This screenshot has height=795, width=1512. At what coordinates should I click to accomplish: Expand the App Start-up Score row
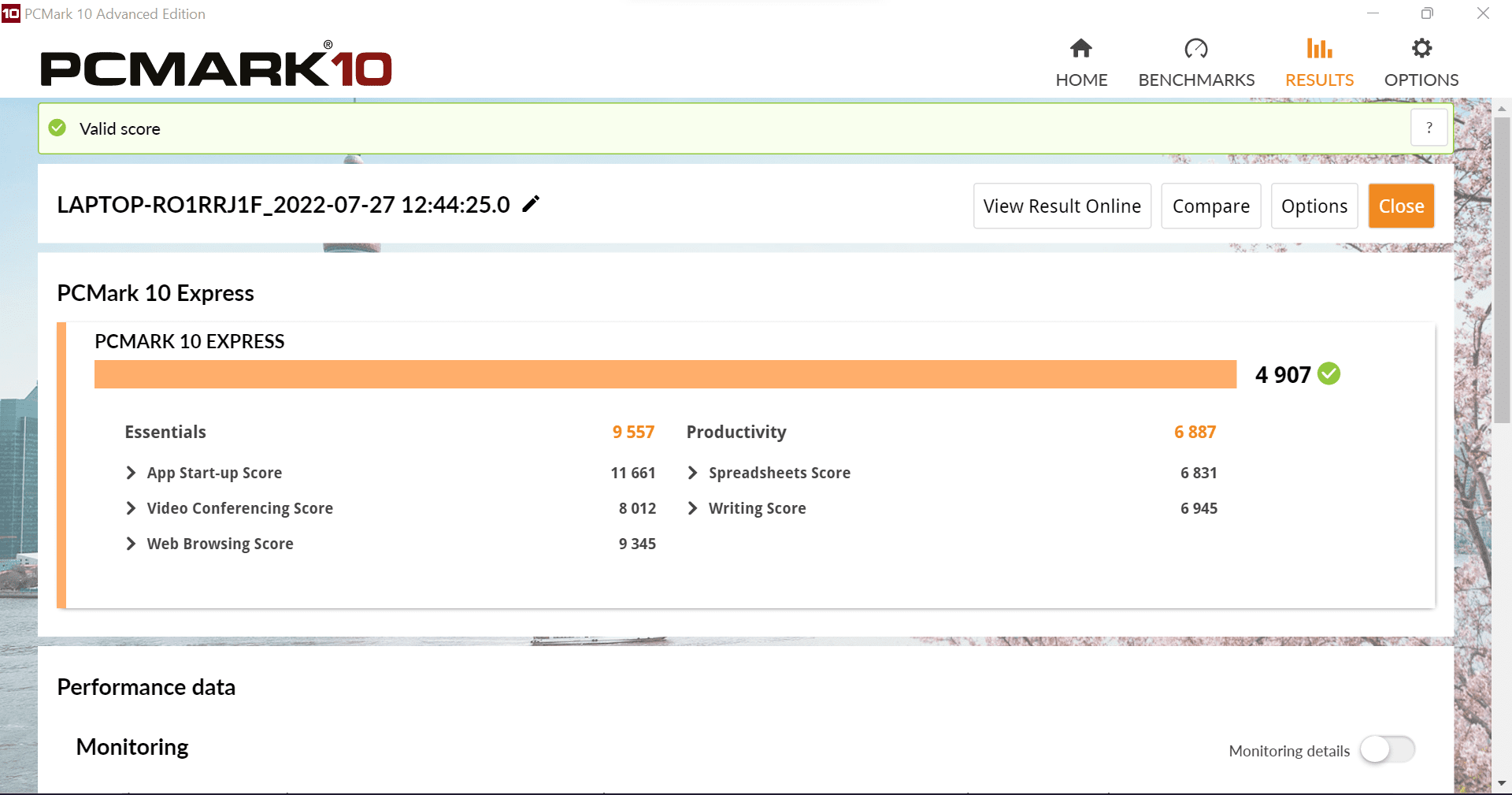[x=131, y=473]
